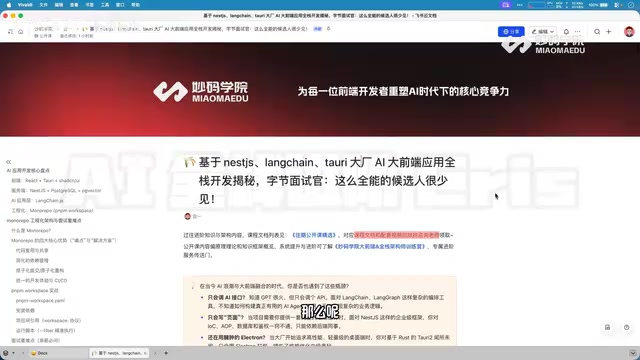
Task: Jump to outline item NestJS + PostgreSQL + pgvector
Action: pyautogui.click(x=56, y=191)
